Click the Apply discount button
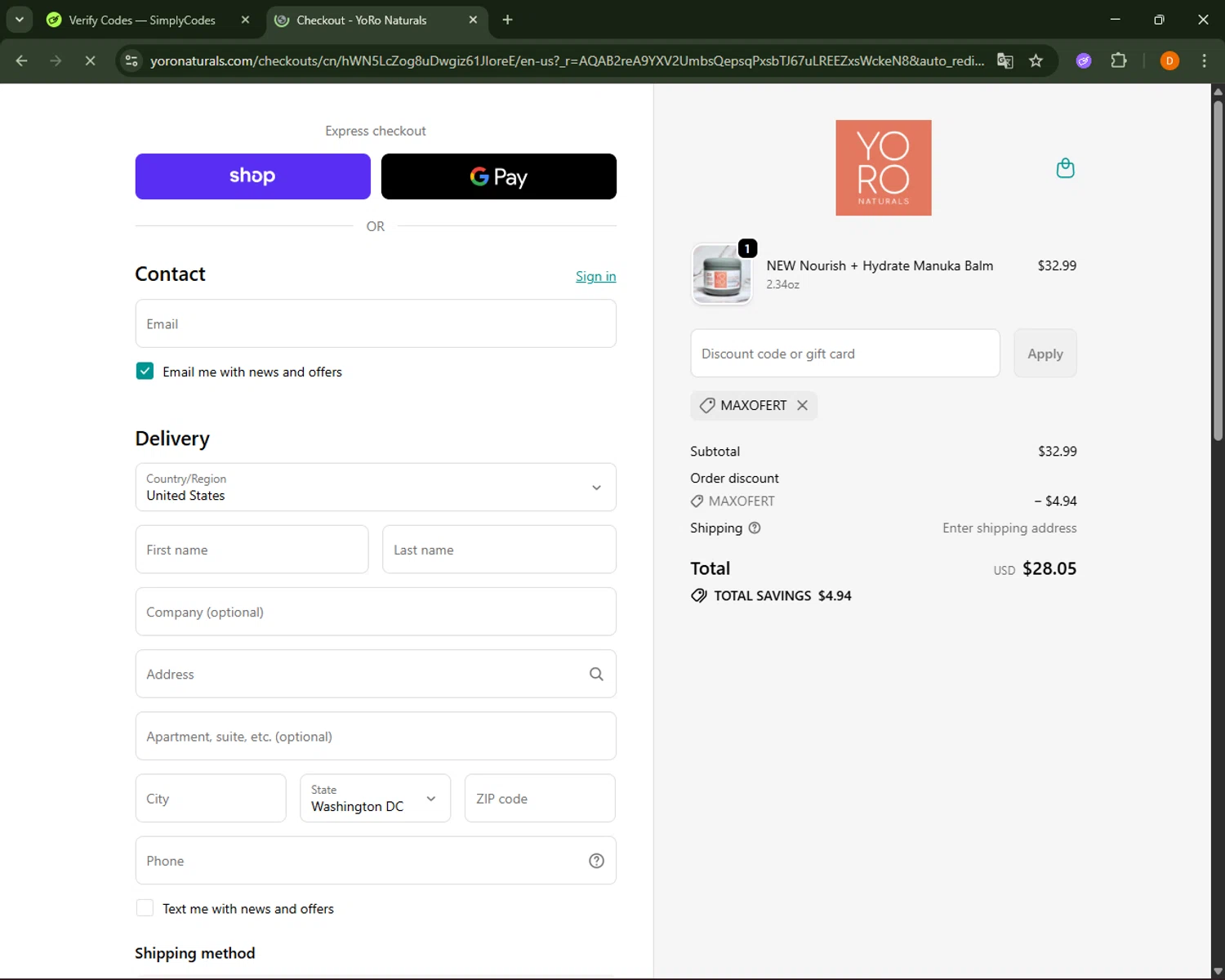 (1045, 354)
